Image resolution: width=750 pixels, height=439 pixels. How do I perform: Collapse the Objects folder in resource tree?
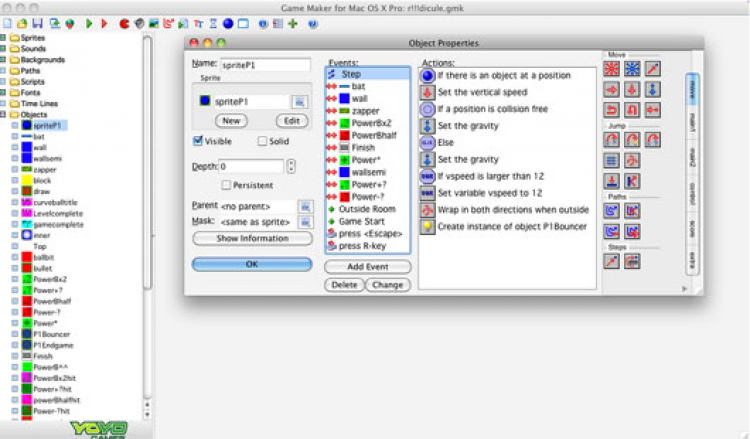[x=3, y=114]
